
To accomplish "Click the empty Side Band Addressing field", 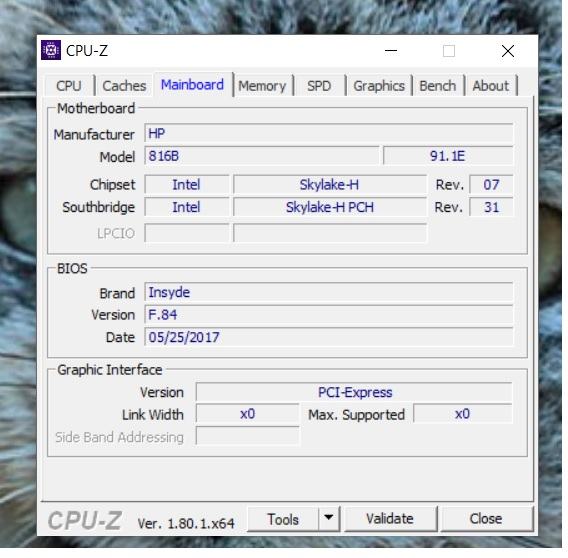I will tap(247, 436).
